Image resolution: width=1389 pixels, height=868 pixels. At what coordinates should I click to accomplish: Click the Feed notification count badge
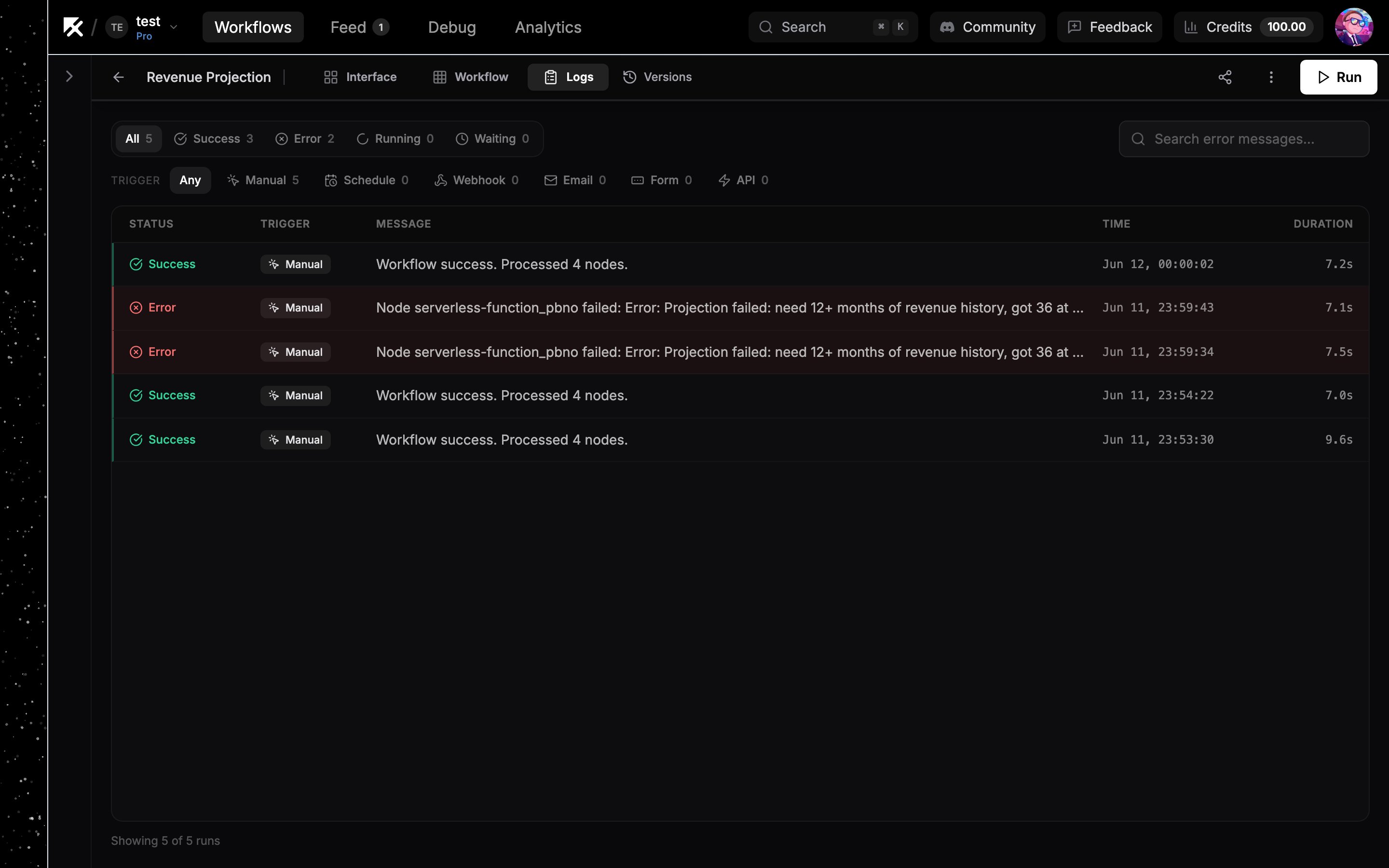click(381, 27)
